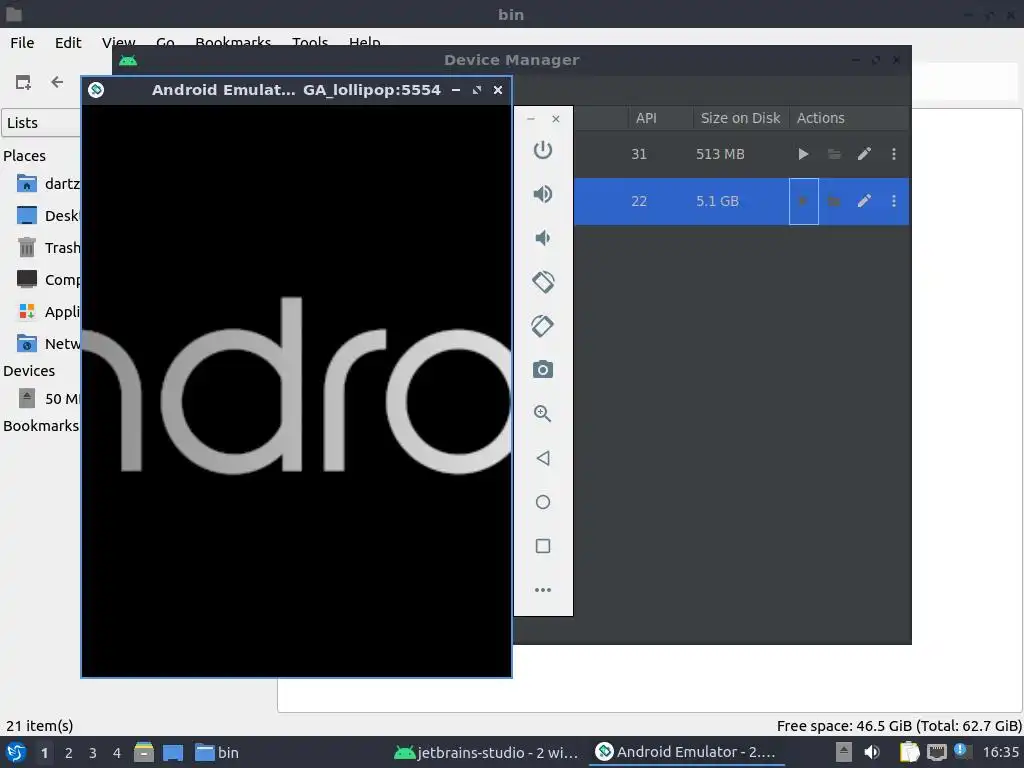Viewport: 1024px width, 768px height.
Task: Rotate the emulator left
Action: tap(543, 282)
